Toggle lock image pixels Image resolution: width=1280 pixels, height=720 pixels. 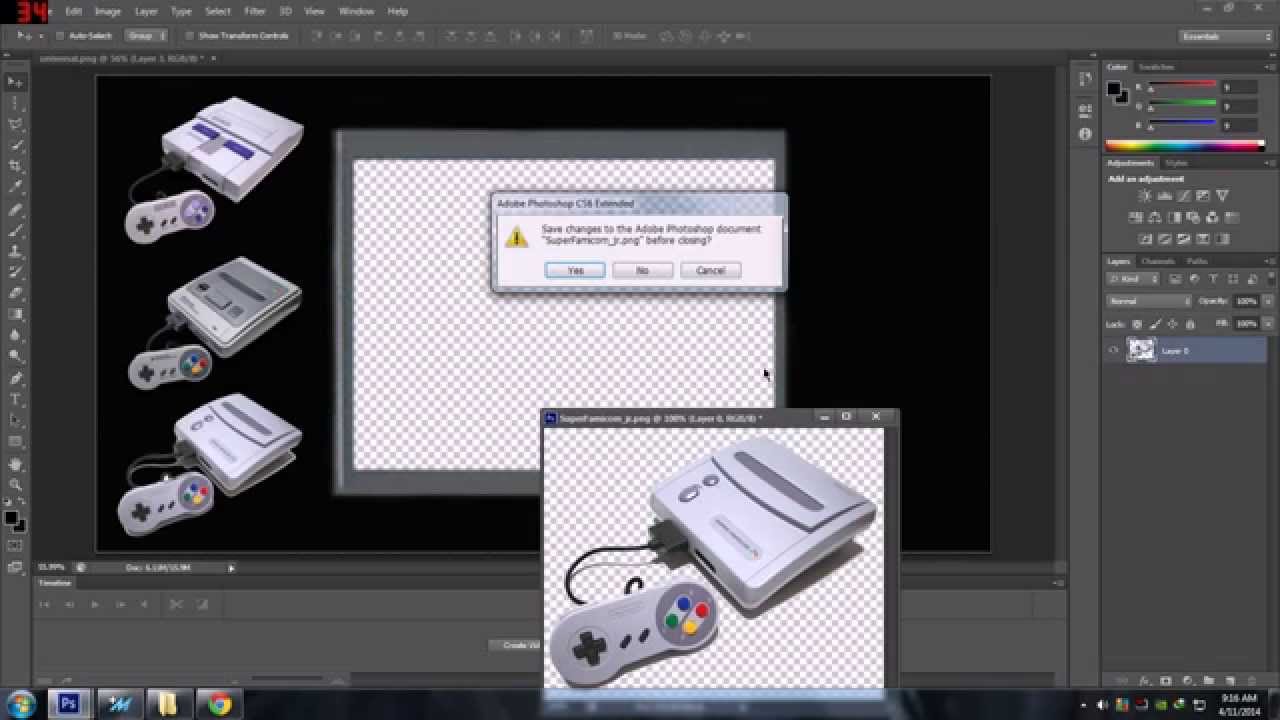[1155, 324]
